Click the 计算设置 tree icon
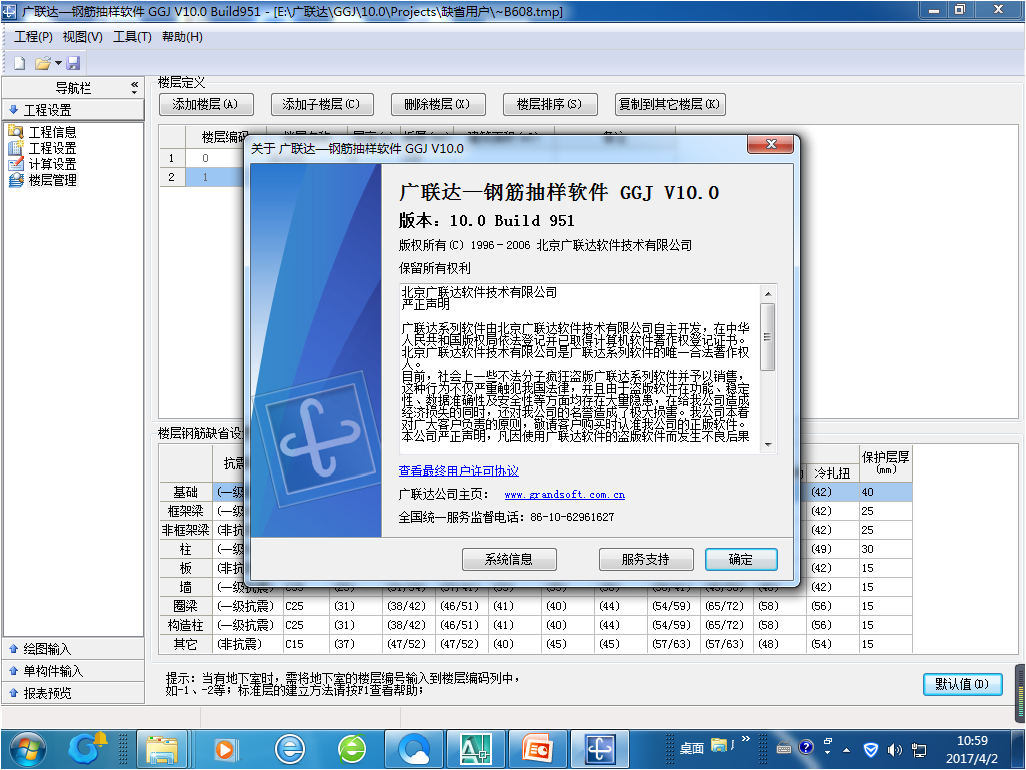1026x770 pixels. pyautogui.click(x=16, y=164)
